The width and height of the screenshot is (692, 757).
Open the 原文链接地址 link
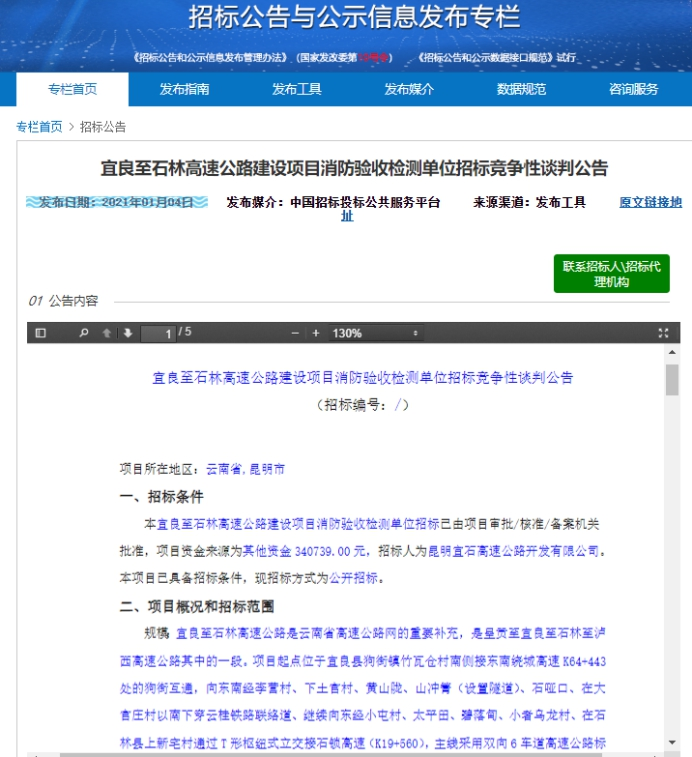coord(650,202)
